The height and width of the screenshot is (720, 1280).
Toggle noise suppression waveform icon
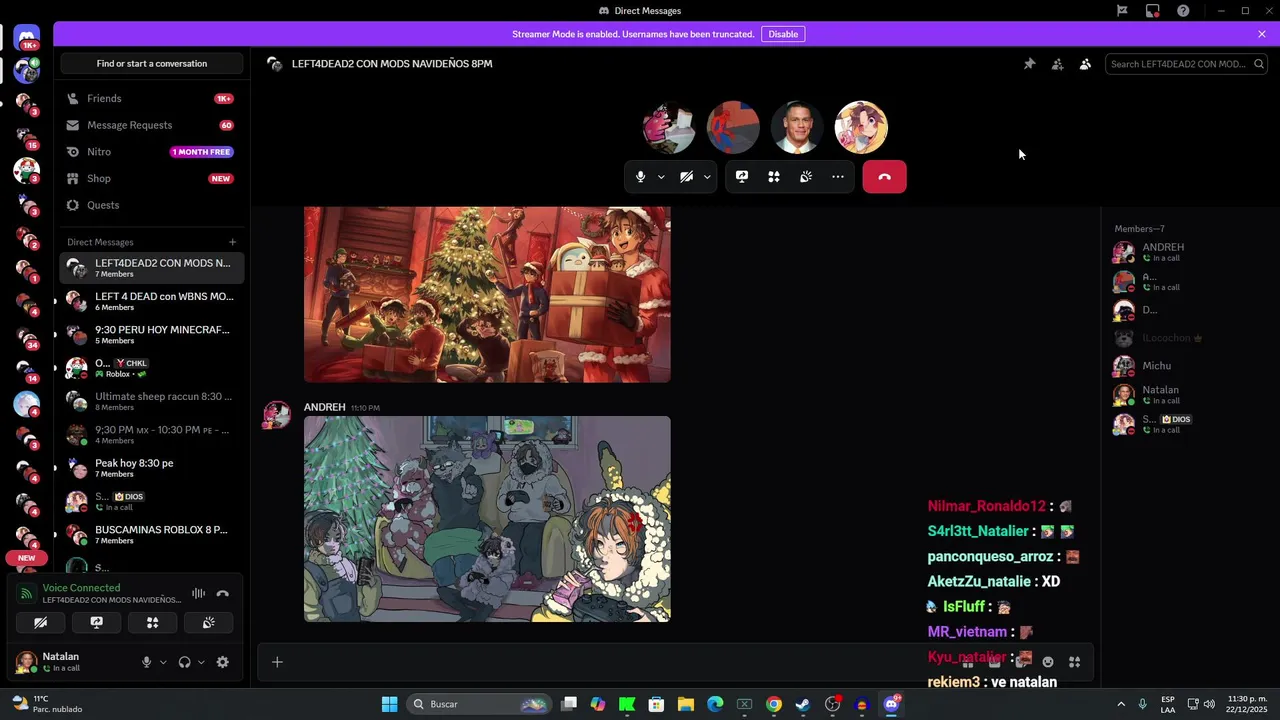(x=198, y=594)
